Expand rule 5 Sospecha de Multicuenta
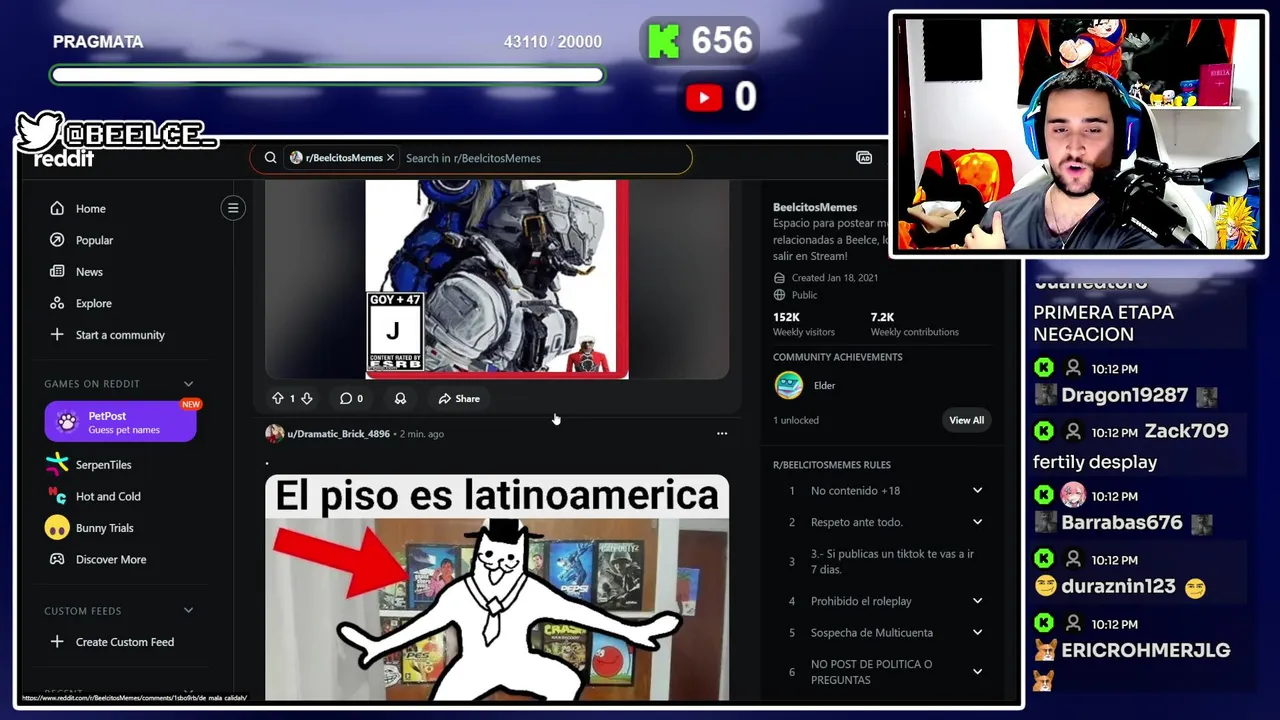The width and height of the screenshot is (1280, 720). click(977, 633)
